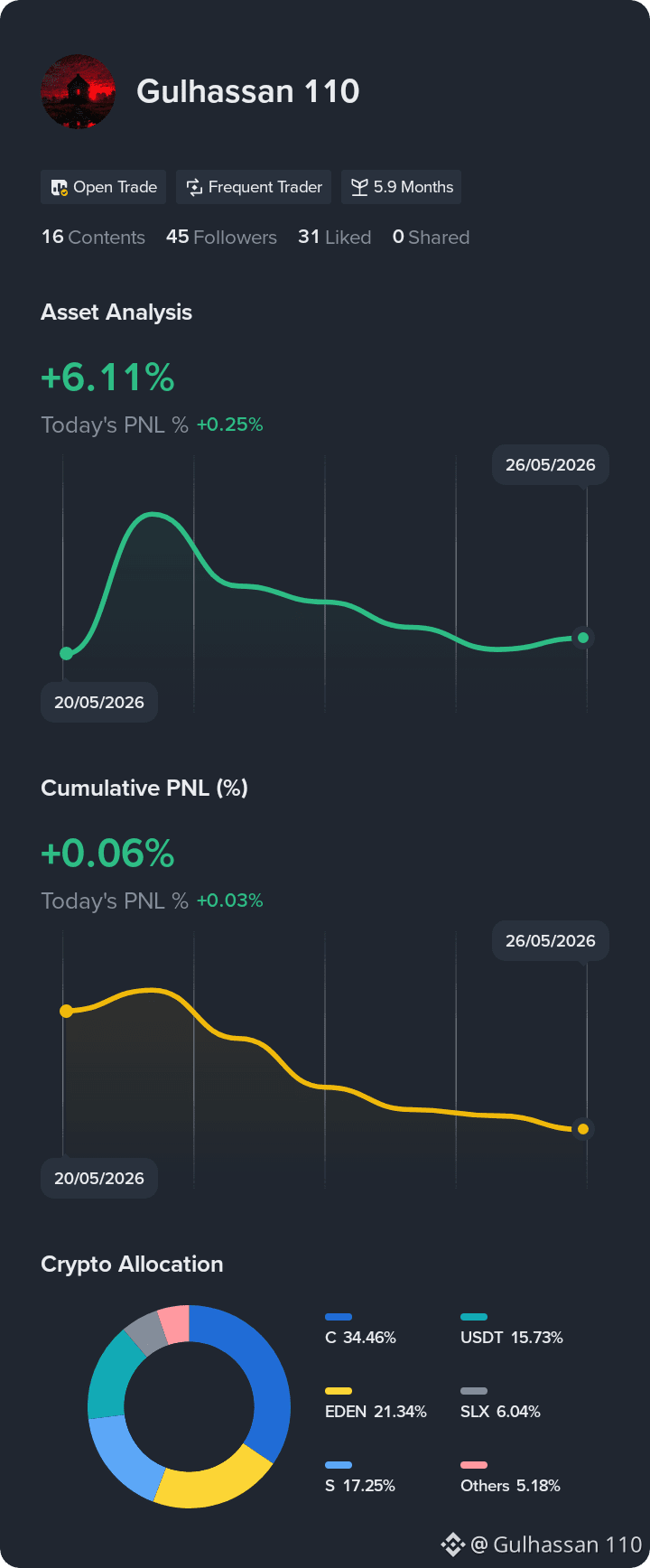View the 0 Shared count
The width and height of the screenshot is (650, 1568).
(431, 237)
